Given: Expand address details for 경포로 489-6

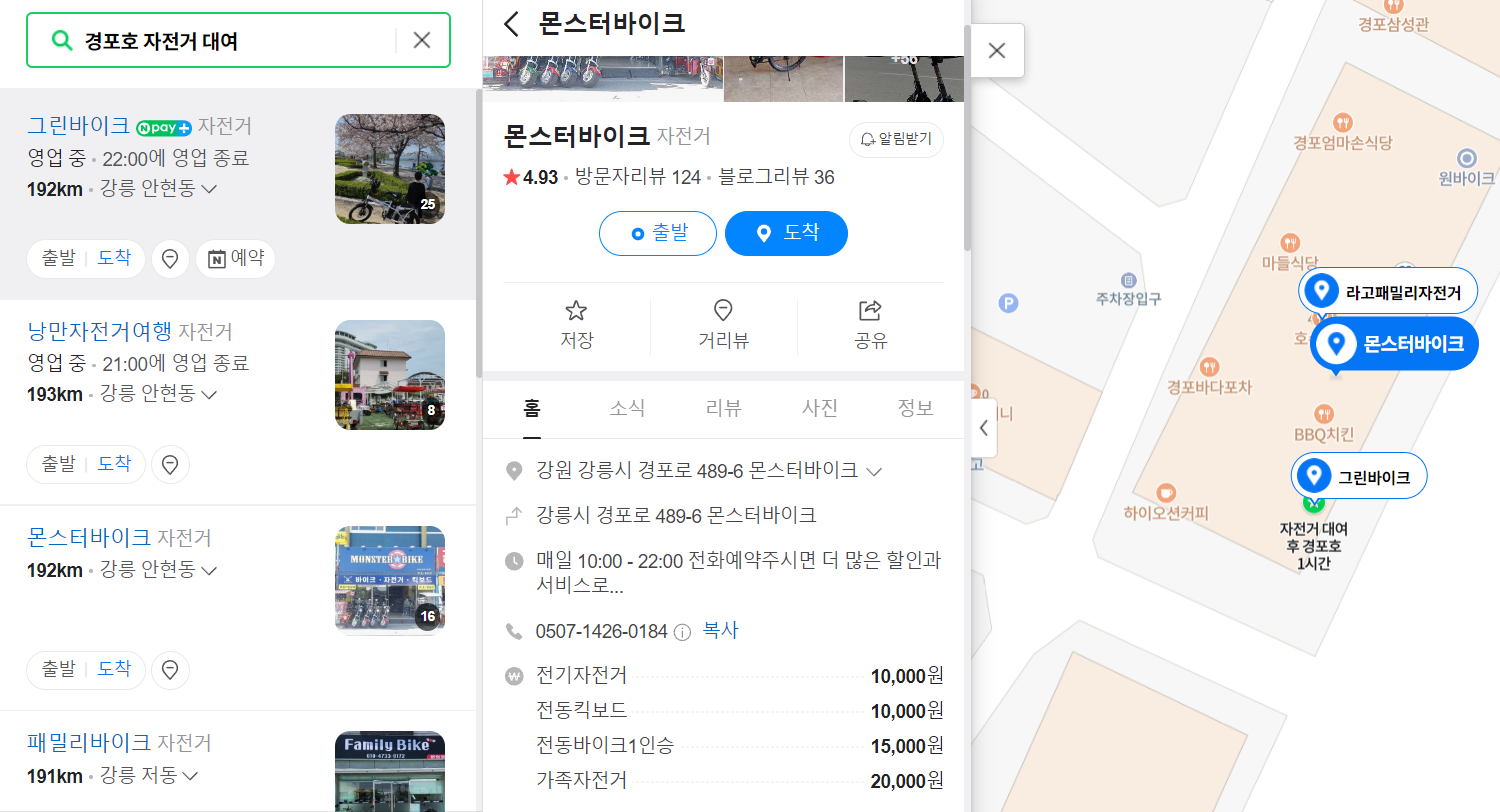Looking at the screenshot, I should pos(873,471).
